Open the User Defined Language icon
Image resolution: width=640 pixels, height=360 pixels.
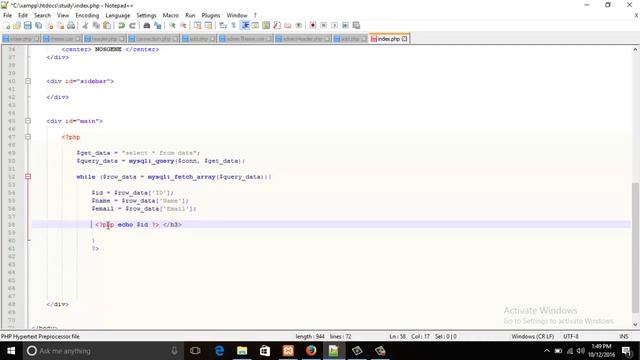pos(256,25)
